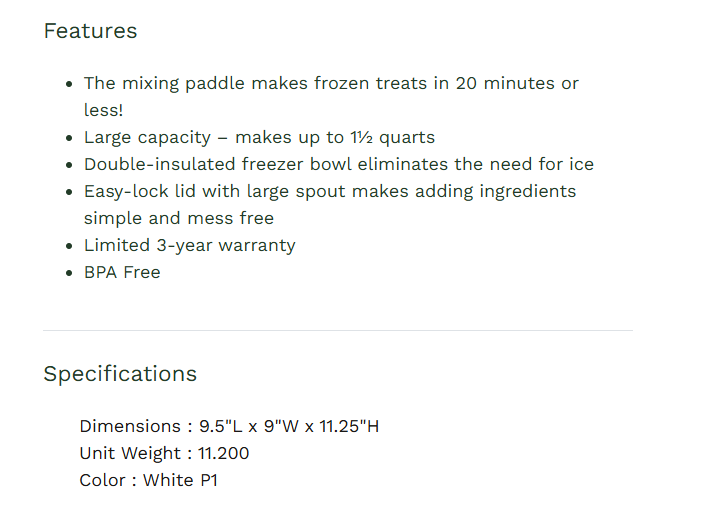Click the Unit Weight label

click(x=130, y=454)
